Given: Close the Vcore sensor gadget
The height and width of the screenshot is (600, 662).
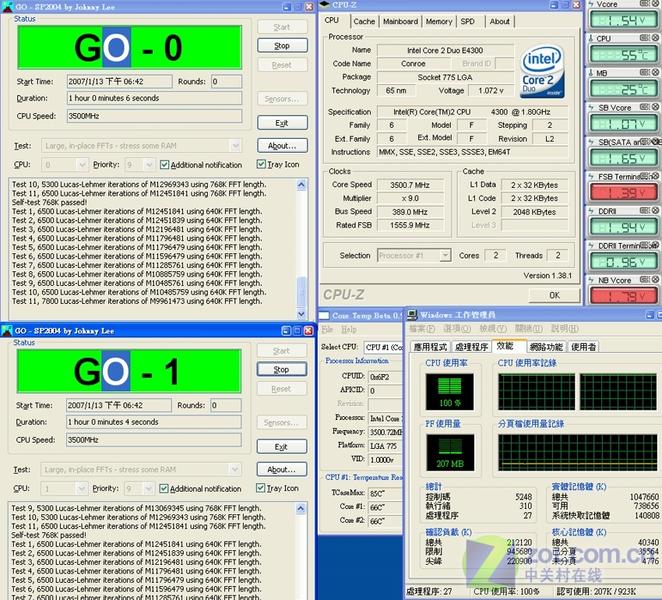Looking at the screenshot, I should click(655, 3).
